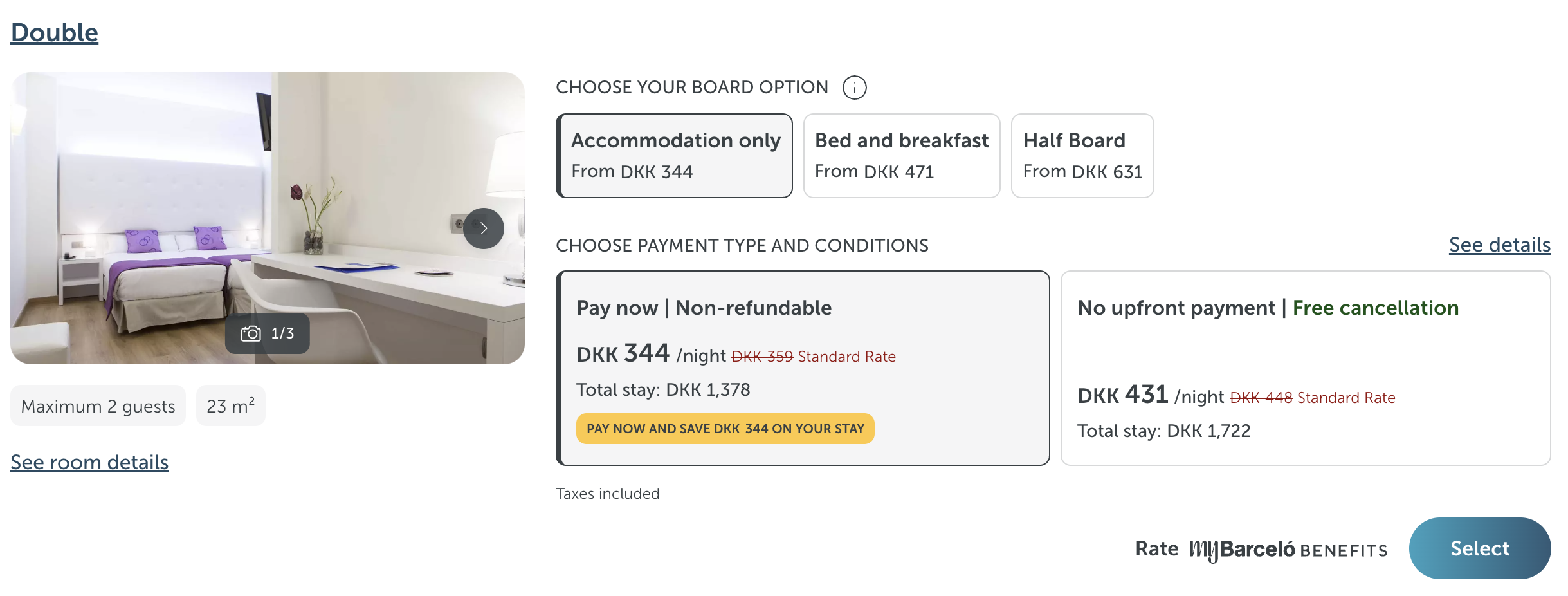The height and width of the screenshot is (596, 1568).
Task: Click the board option info icon
Action: (854, 88)
